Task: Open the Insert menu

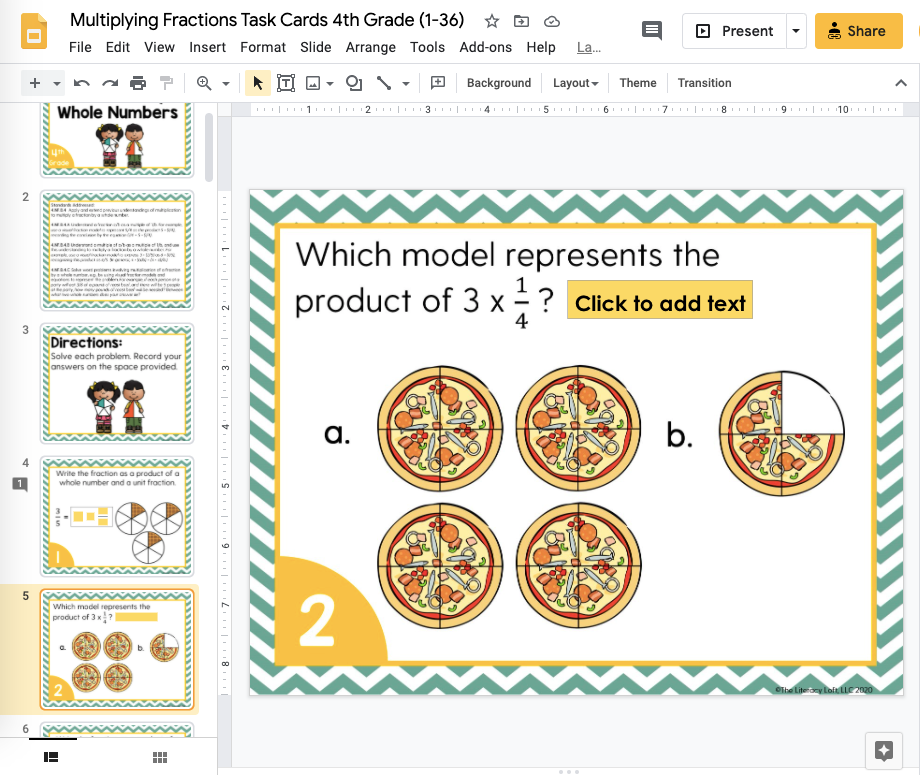Action: pyautogui.click(x=207, y=47)
